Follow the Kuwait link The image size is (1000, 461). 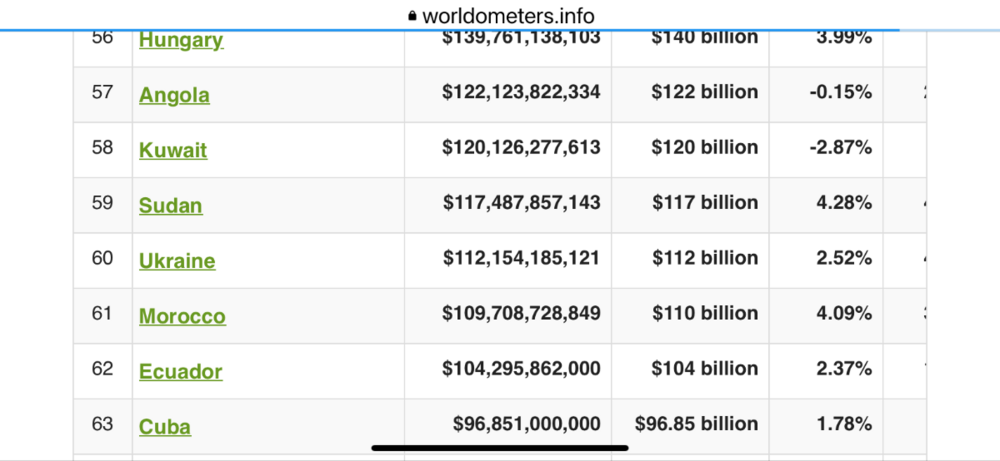click(x=173, y=150)
